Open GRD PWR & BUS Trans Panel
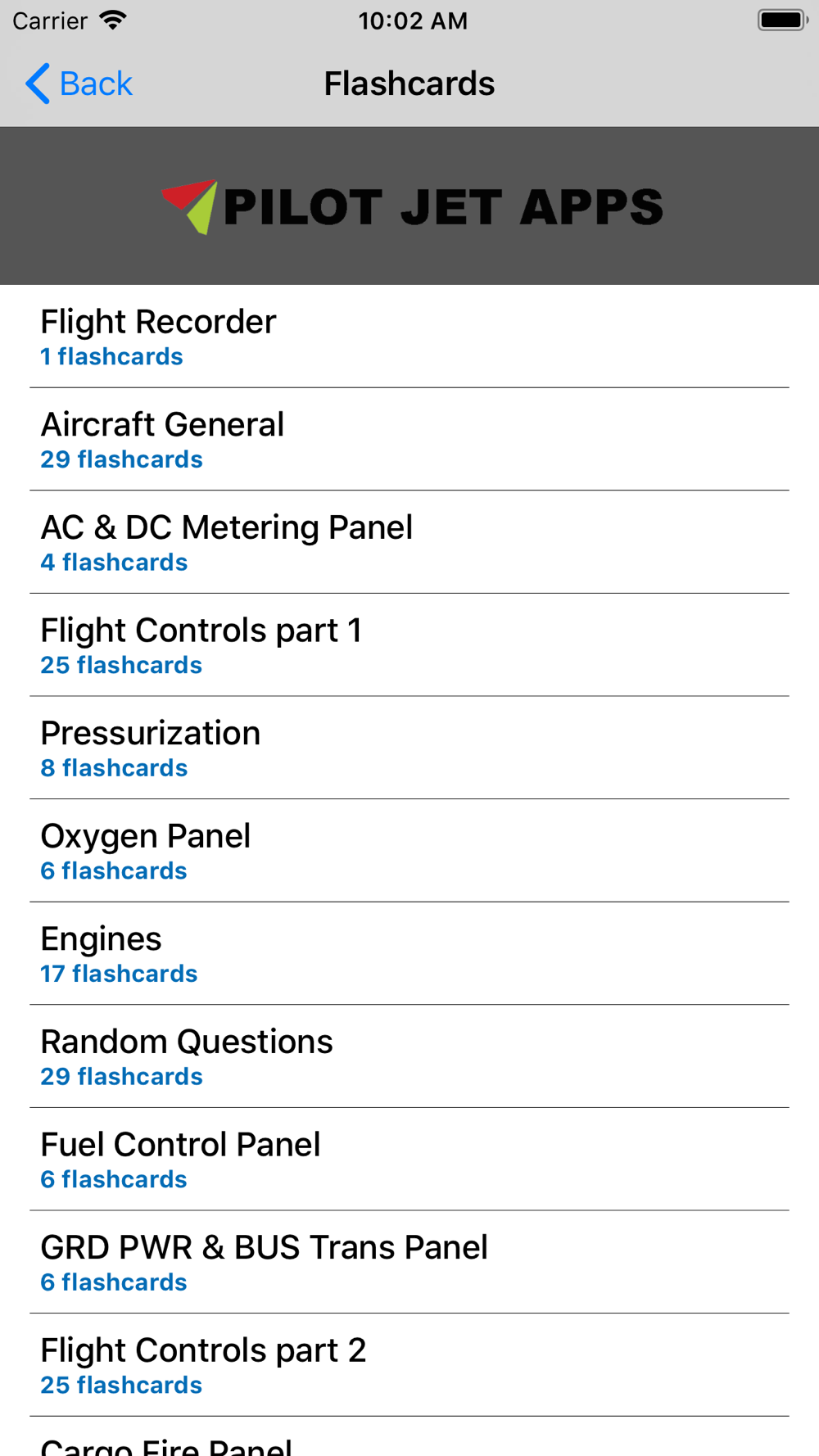Image resolution: width=819 pixels, height=1456 pixels. 409,1262
